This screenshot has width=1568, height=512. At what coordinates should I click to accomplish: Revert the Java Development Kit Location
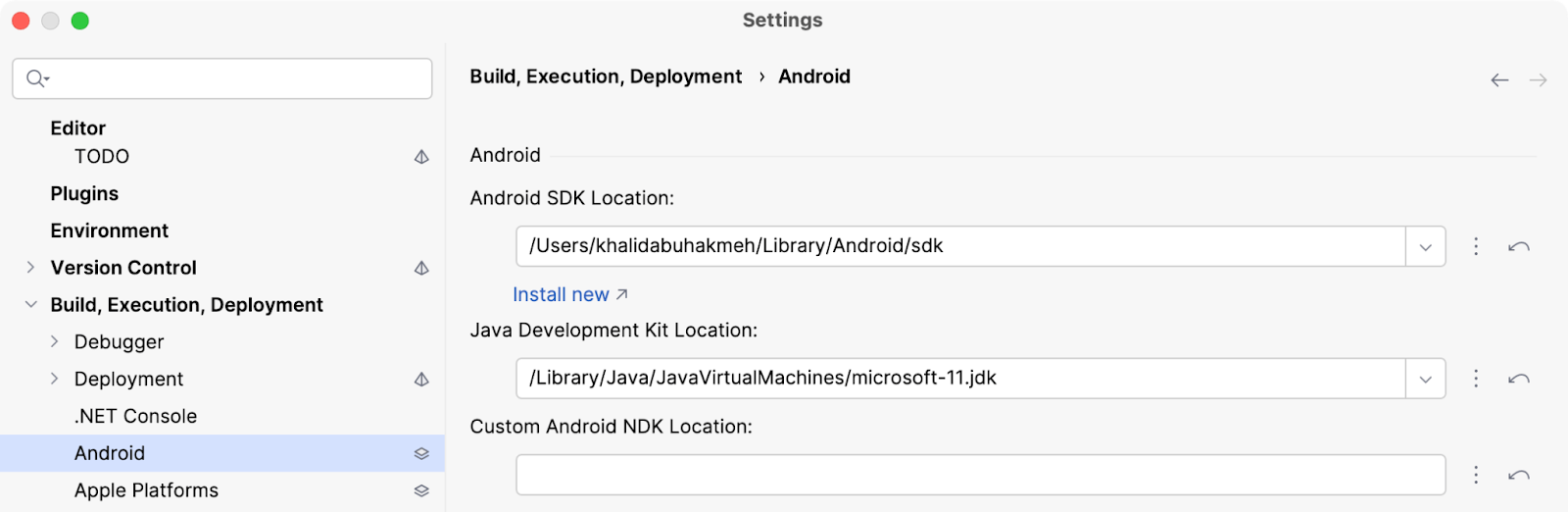coord(1519,379)
